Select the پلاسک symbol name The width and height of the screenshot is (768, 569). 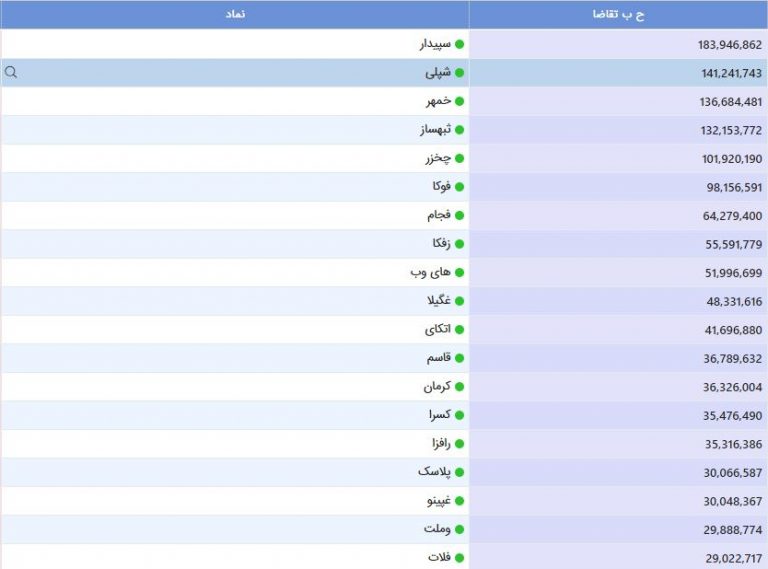coord(434,472)
